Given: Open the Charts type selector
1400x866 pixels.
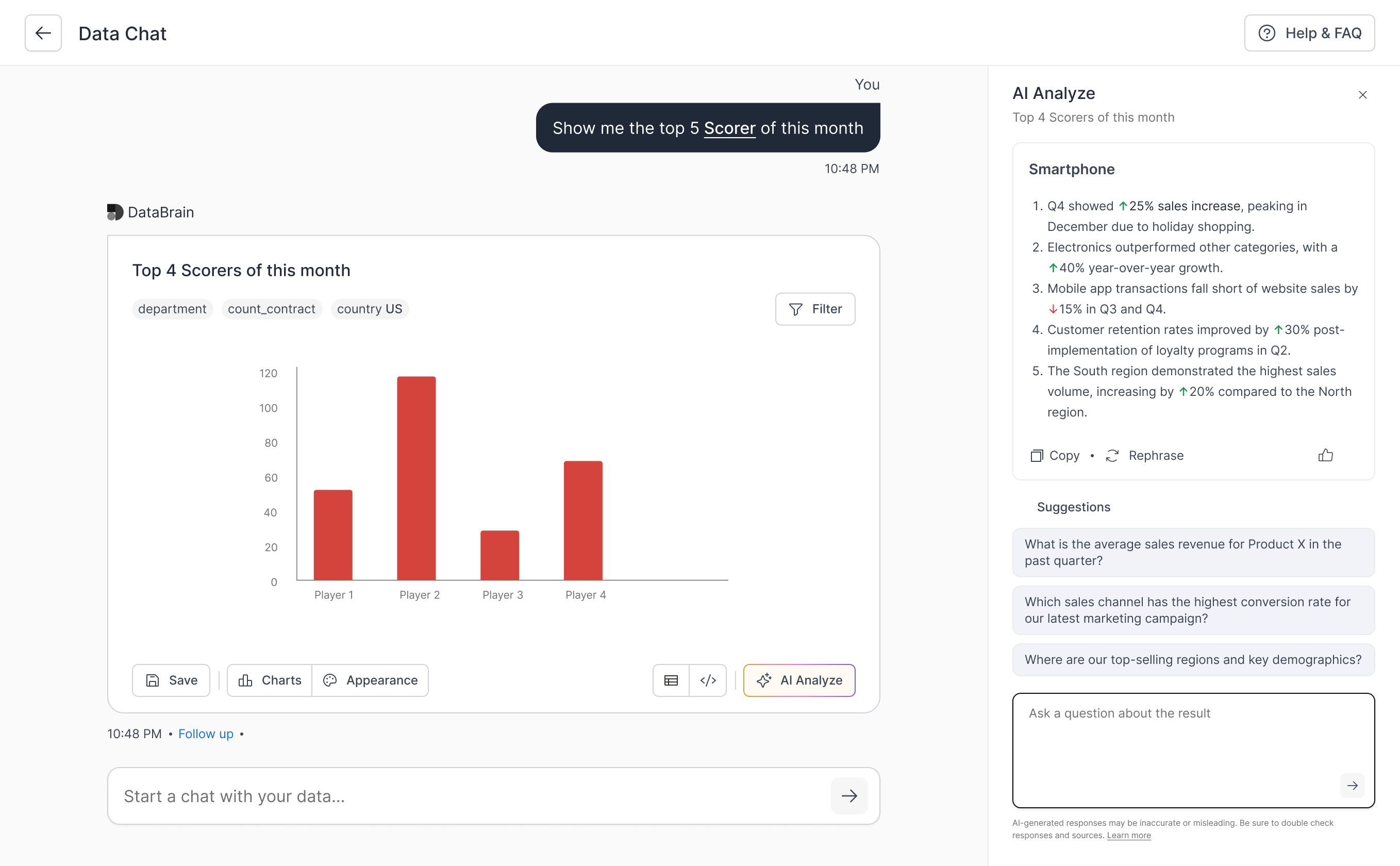Looking at the screenshot, I should (x=270, y=680).
